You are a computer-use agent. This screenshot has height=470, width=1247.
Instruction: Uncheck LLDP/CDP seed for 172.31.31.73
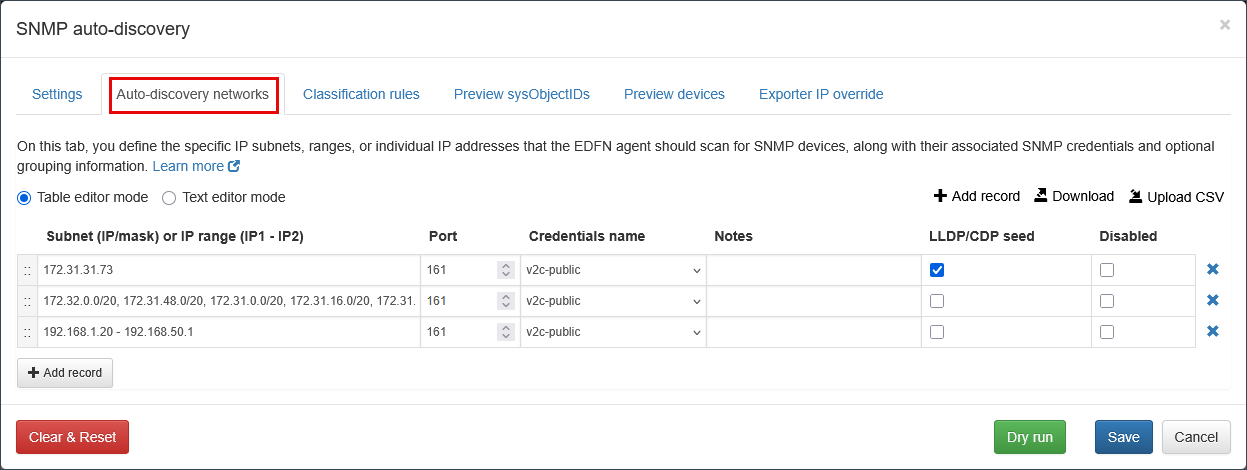(x=937, y=270)
